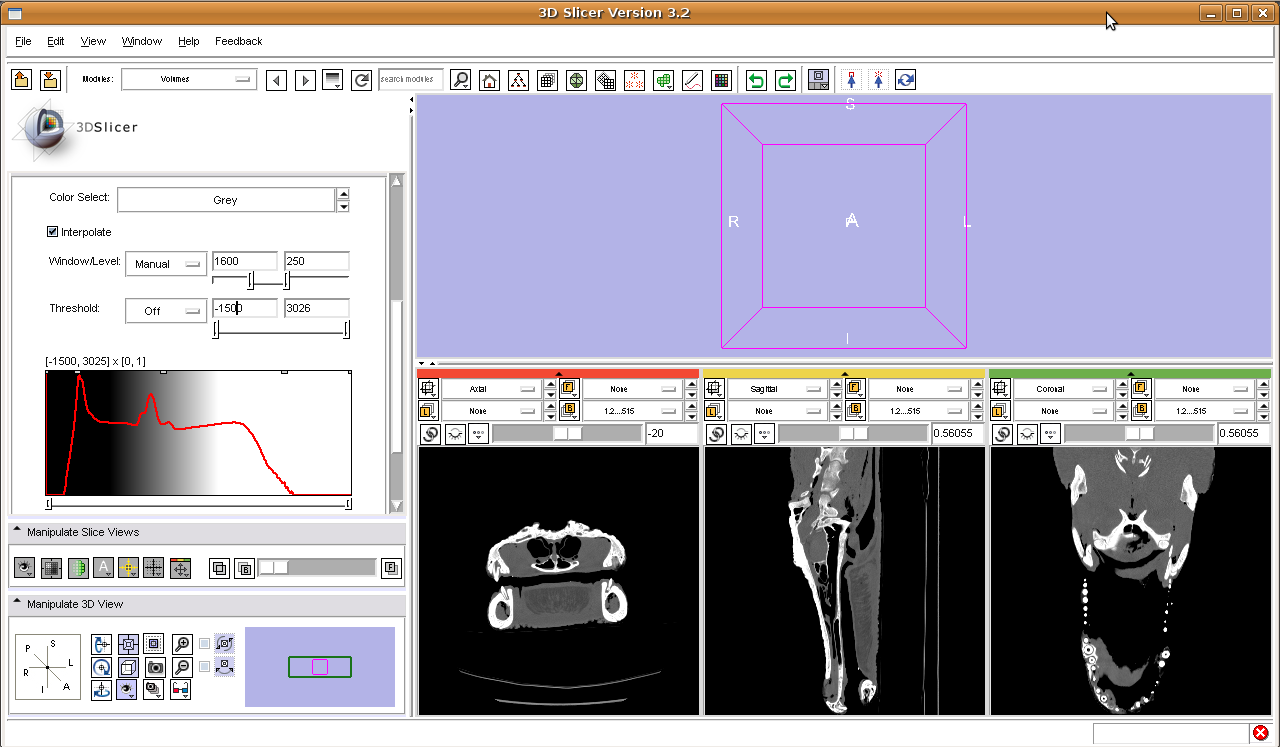Open the Help menu
1280x747 pixels.
(189, 41)
